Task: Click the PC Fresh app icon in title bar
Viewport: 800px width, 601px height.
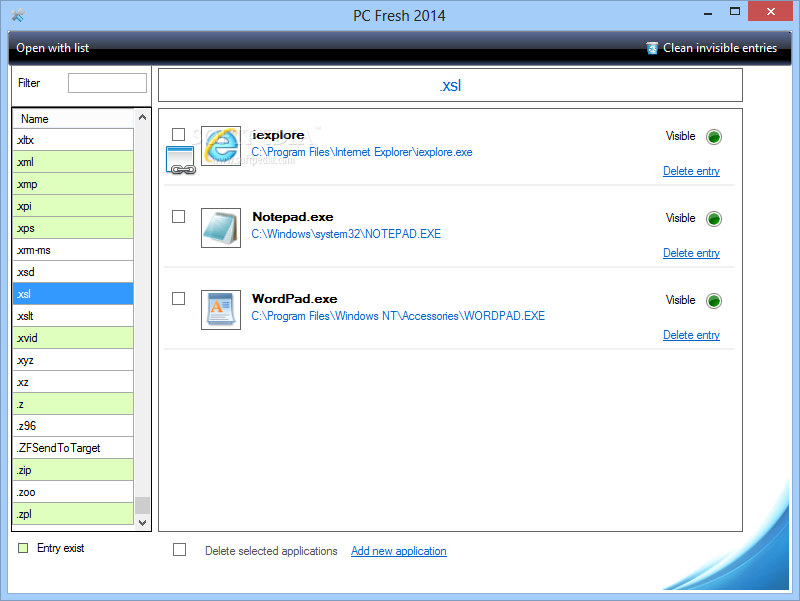Action: 18,16
